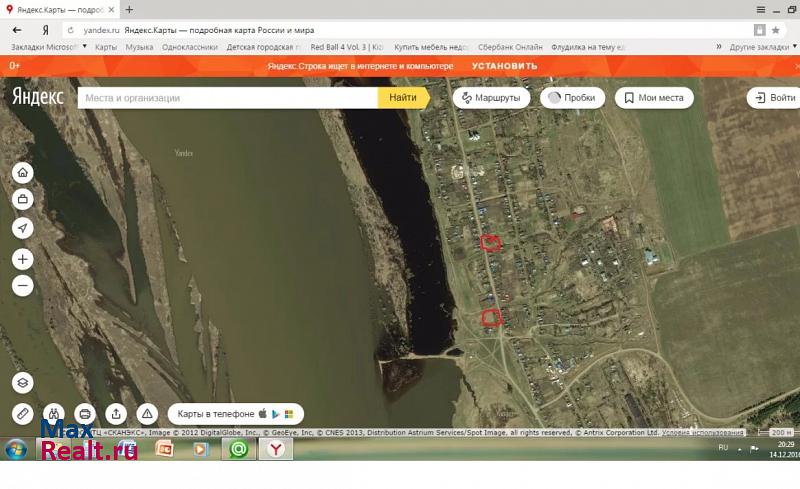800x489 pixels.
Task: Click Войти to sign in
Action: click(775, 98)
